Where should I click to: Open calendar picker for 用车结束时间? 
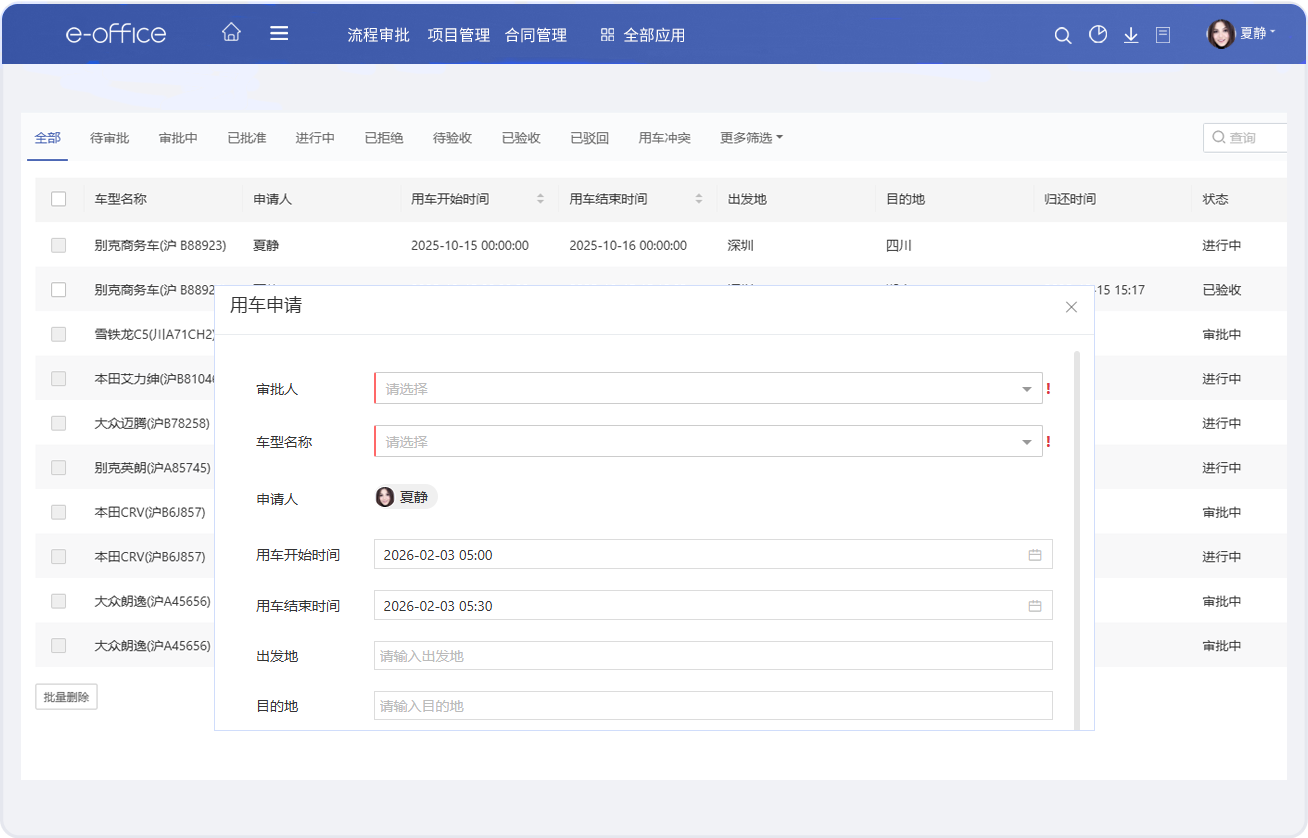1035,606
